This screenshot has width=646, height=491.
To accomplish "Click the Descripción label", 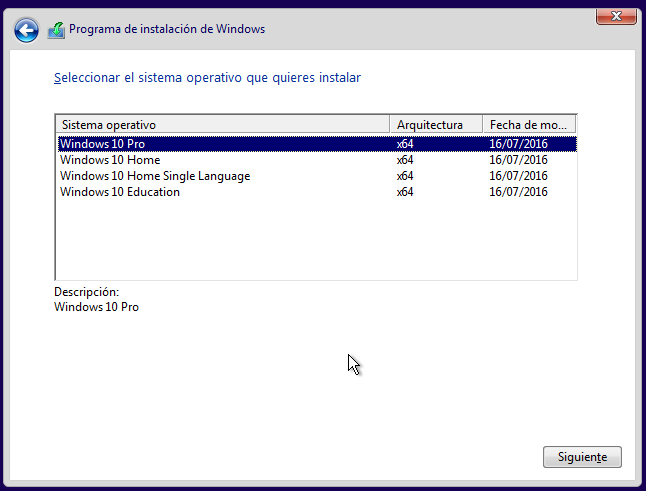I will [87, 292].
